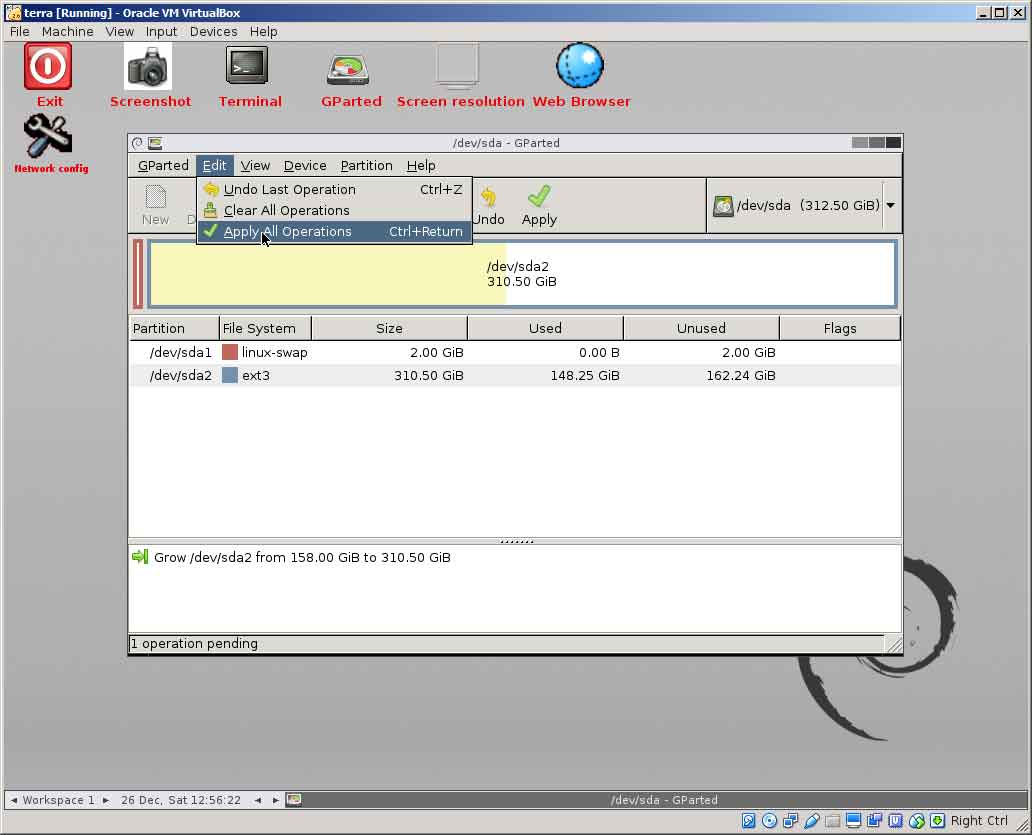Sort by the Flags column header
This screenshot has width=1032, height=835.
coord(840,328)
